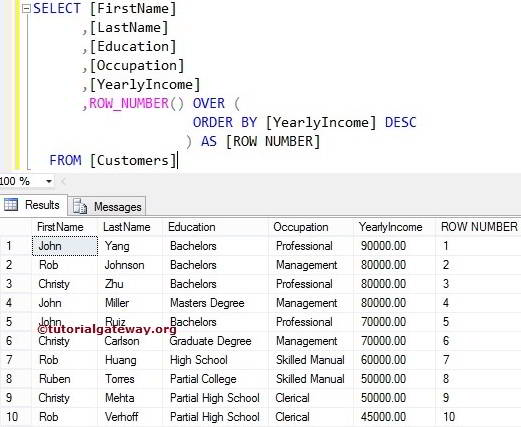Place cursor on [Customers] in FROM clause
The height and width of the screenshot is (427, 521).
[133, 161]
